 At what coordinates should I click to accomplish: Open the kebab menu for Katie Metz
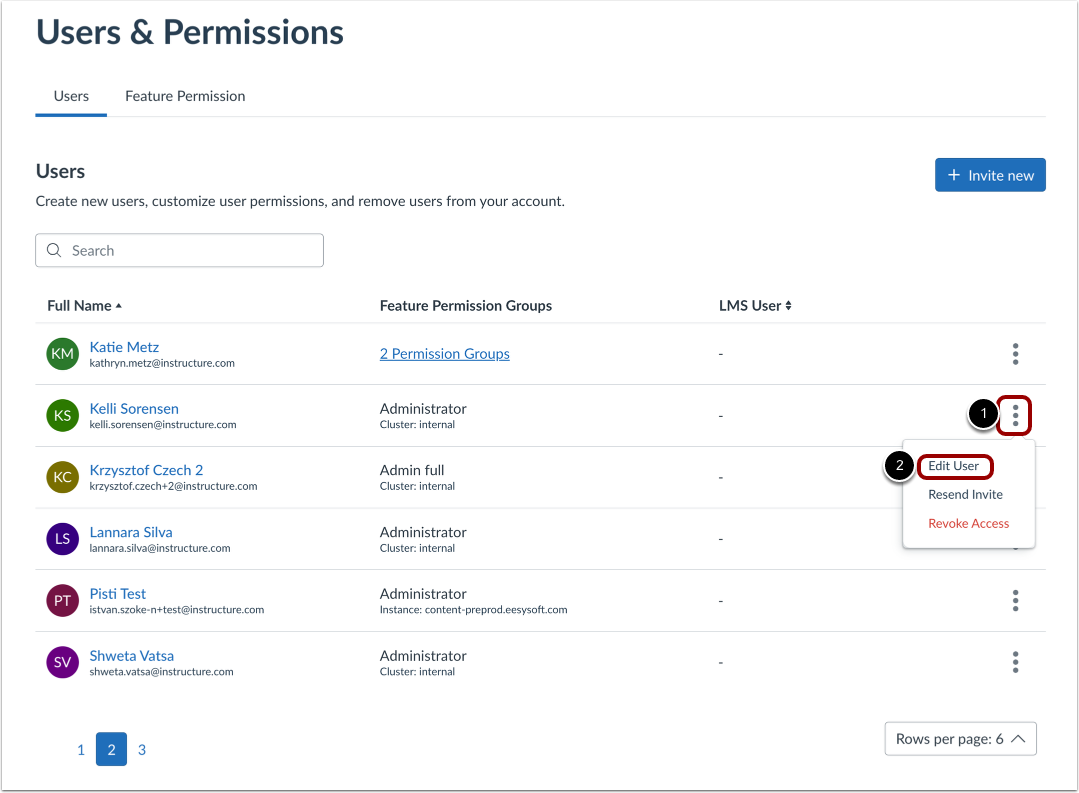coord(1015,354)
